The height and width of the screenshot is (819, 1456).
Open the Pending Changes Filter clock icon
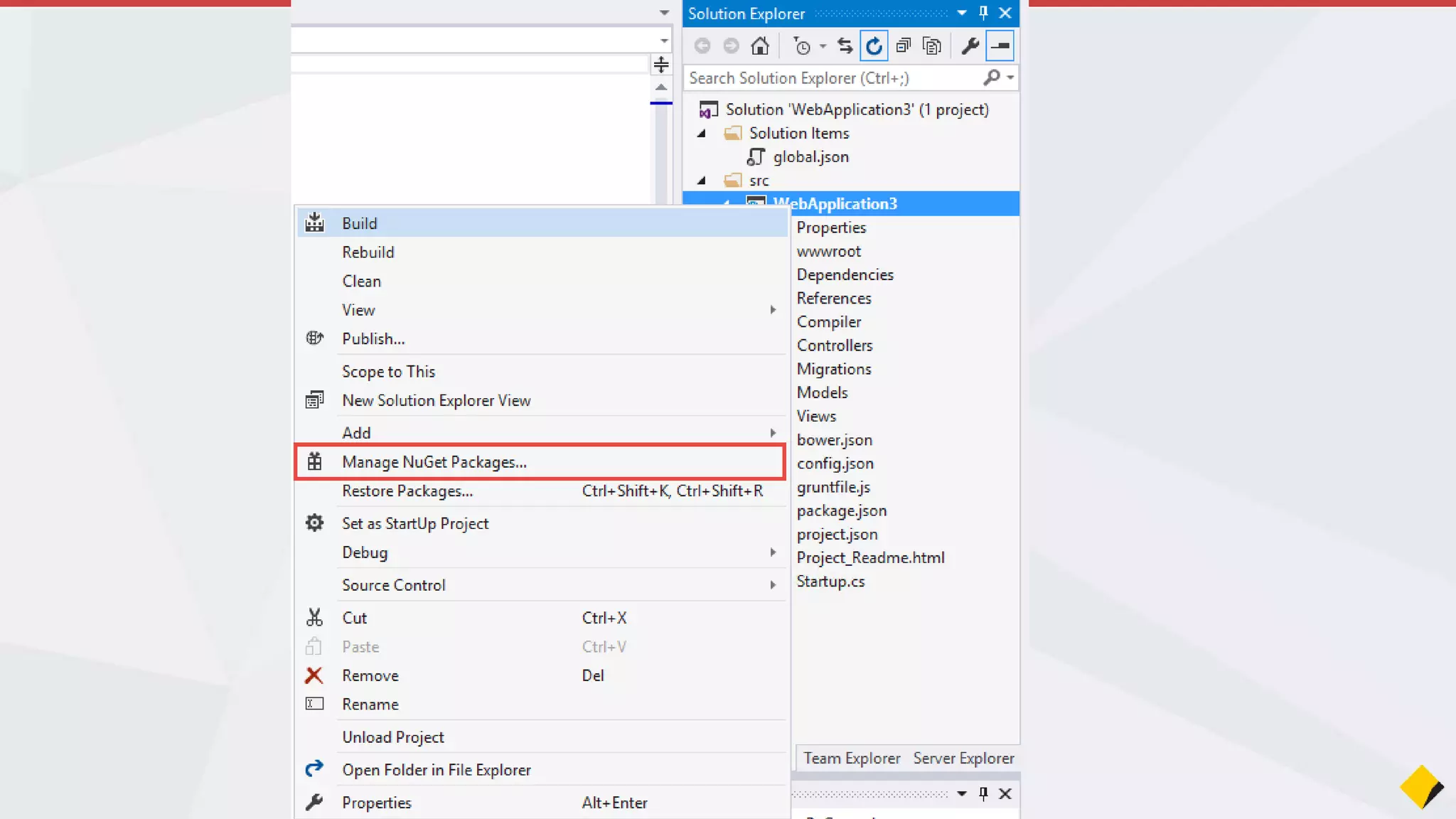pyautogui.click(x=802, y=46)
